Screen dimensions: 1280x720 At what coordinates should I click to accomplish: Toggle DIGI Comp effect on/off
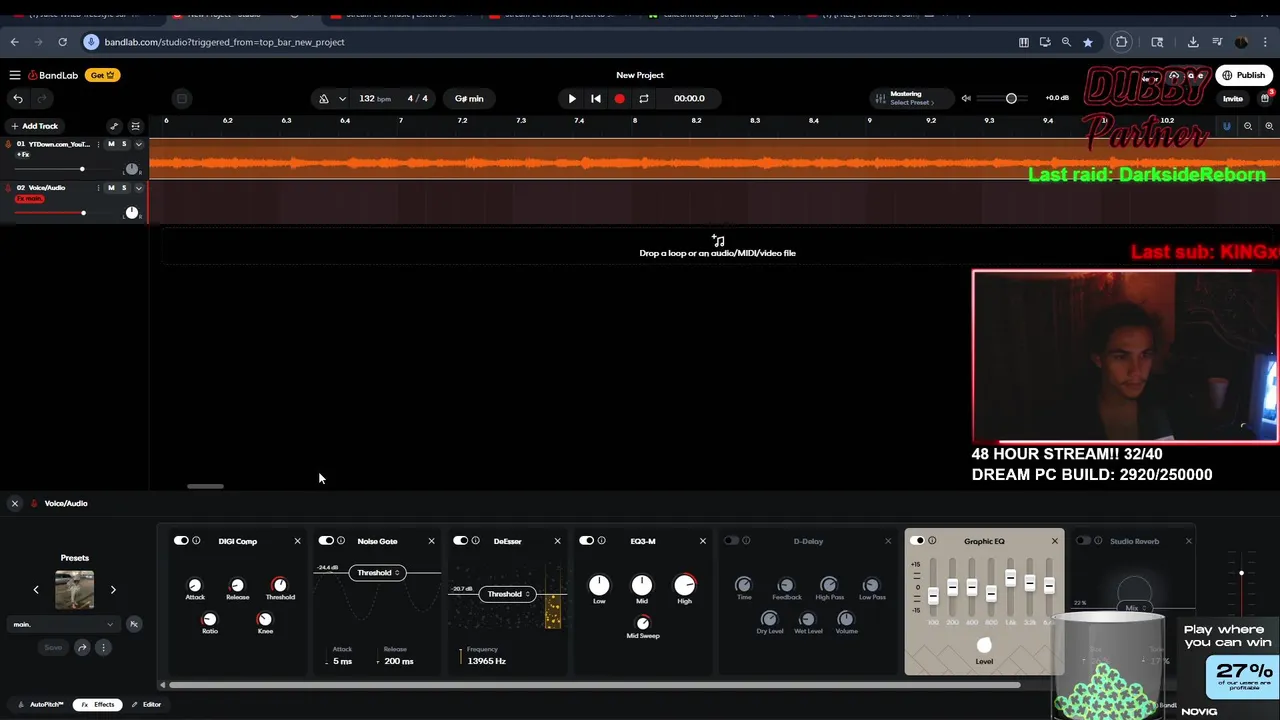click(181, 541)
